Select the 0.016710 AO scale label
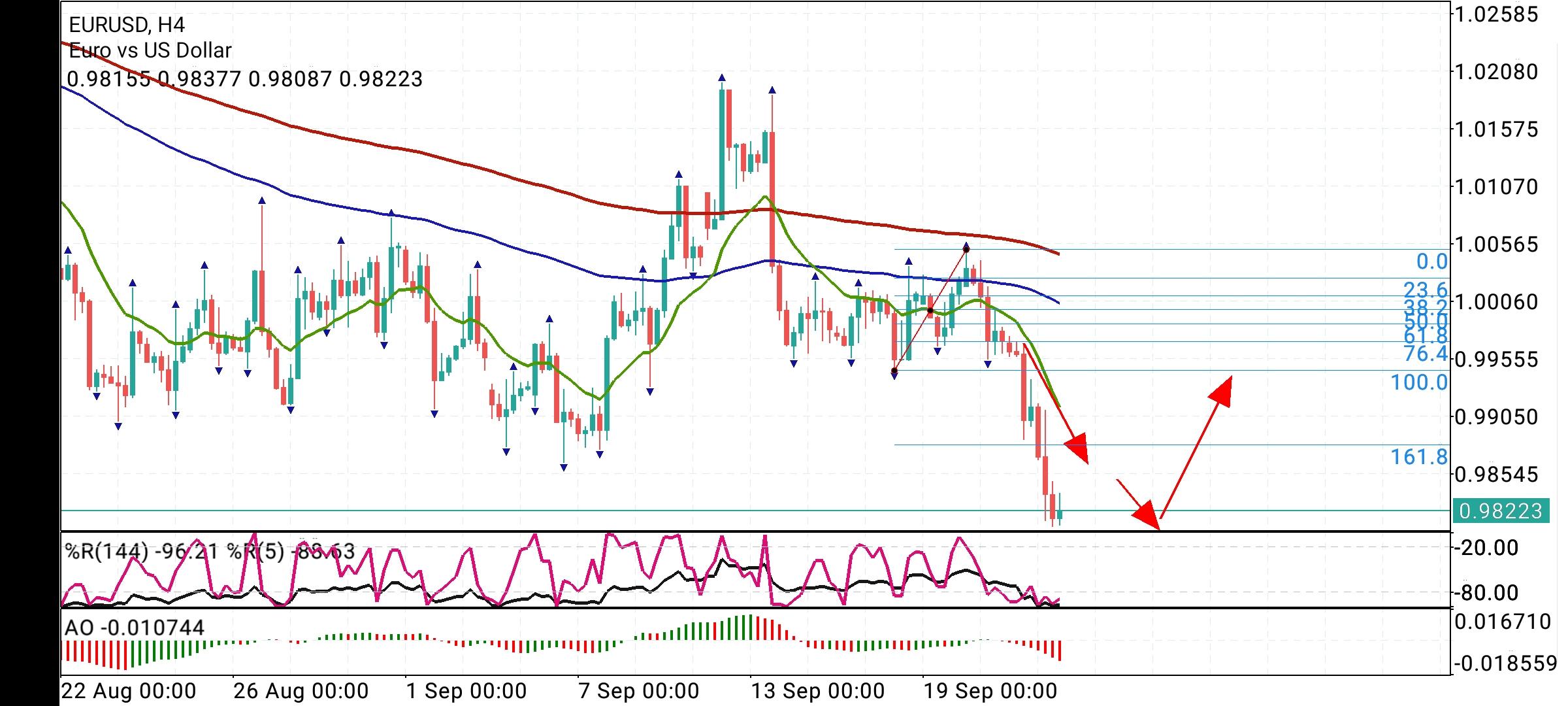This screenshot has height=706, width=1568. point(1502,621)
